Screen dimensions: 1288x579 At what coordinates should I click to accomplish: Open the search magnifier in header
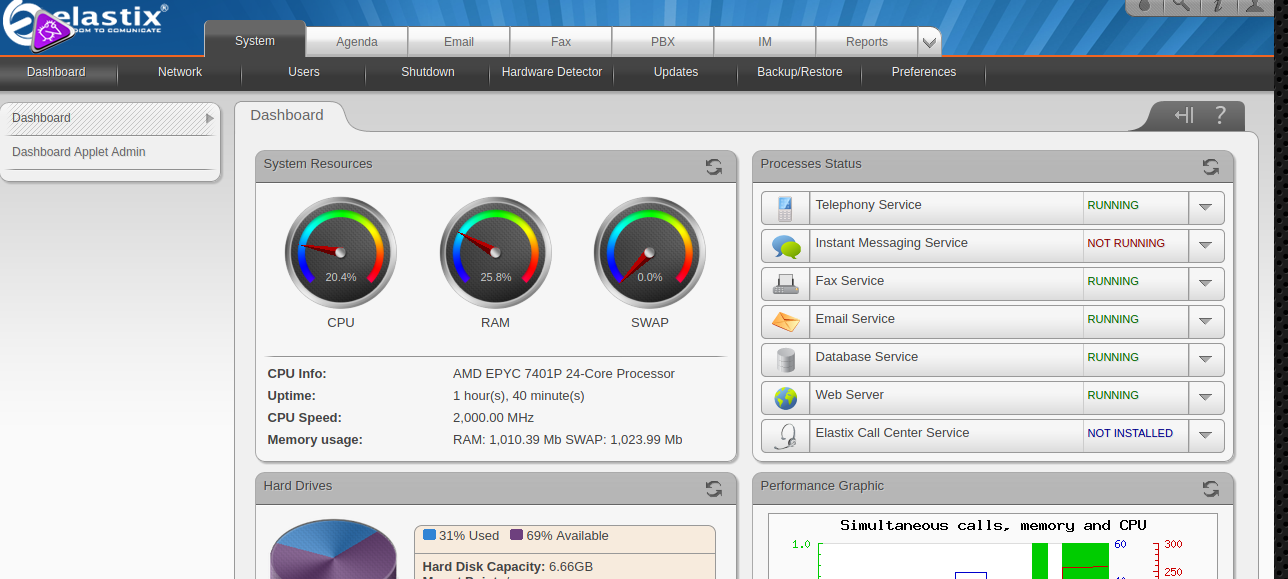[x=1181, y=6]
